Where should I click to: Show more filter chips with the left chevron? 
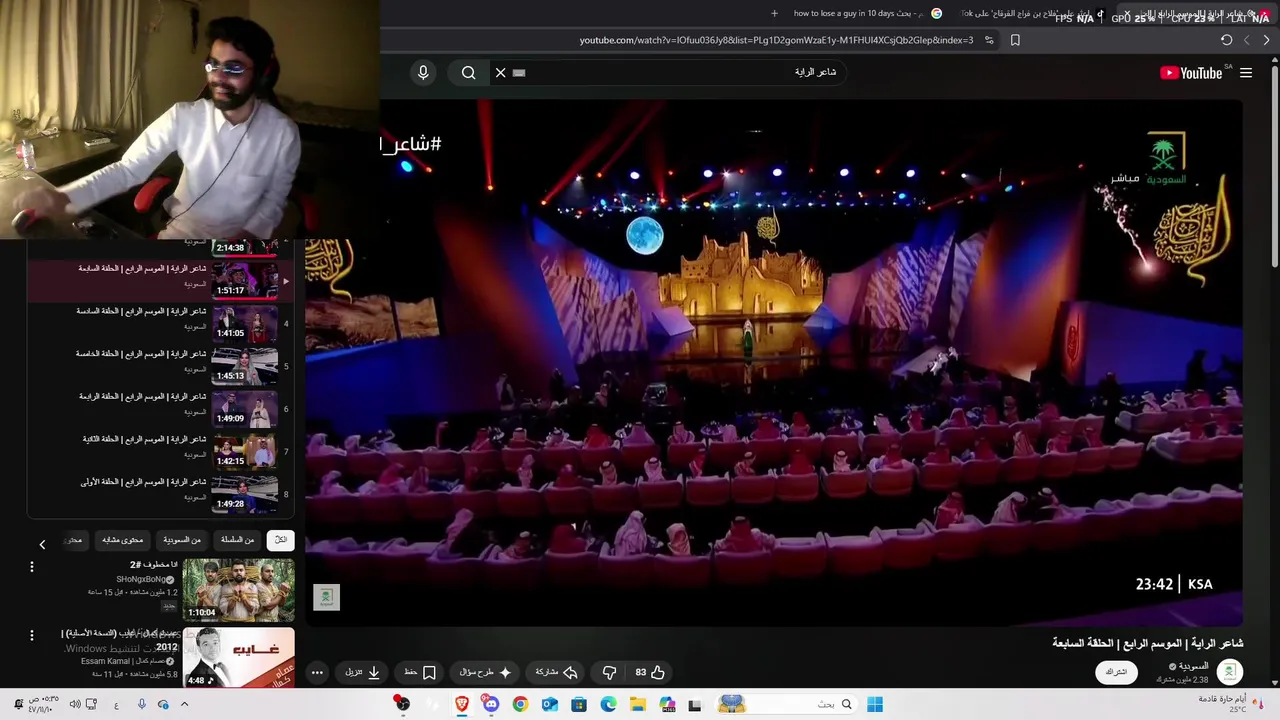click(x=42, y=544)
